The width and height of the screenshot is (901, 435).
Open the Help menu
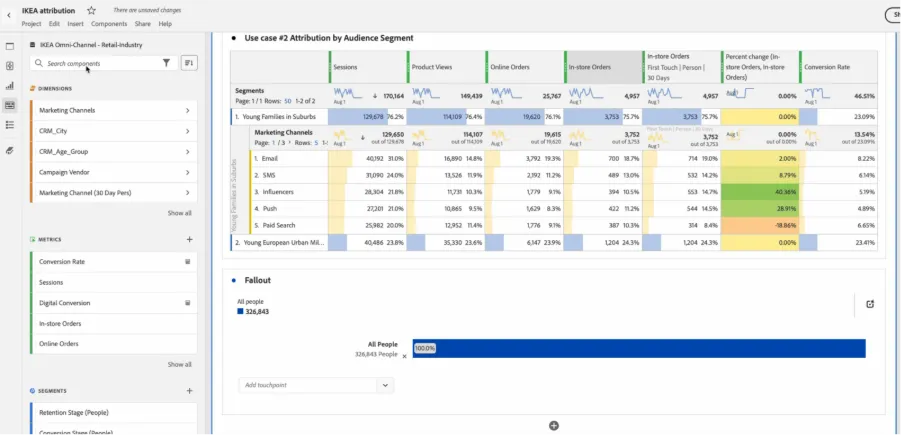click(x=165, y=24)
